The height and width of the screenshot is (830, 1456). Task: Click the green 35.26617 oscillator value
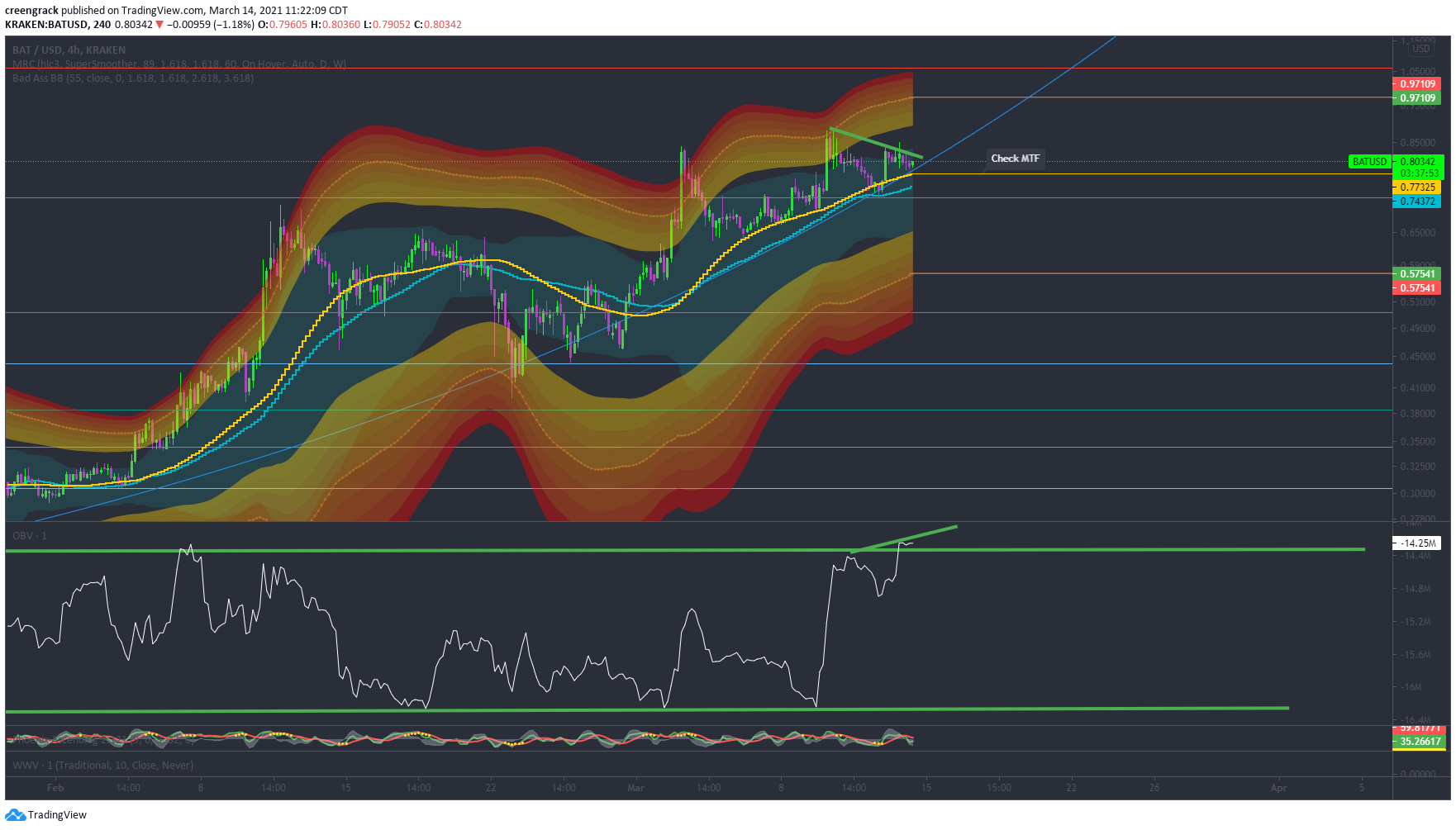(x=1419, y=742)
